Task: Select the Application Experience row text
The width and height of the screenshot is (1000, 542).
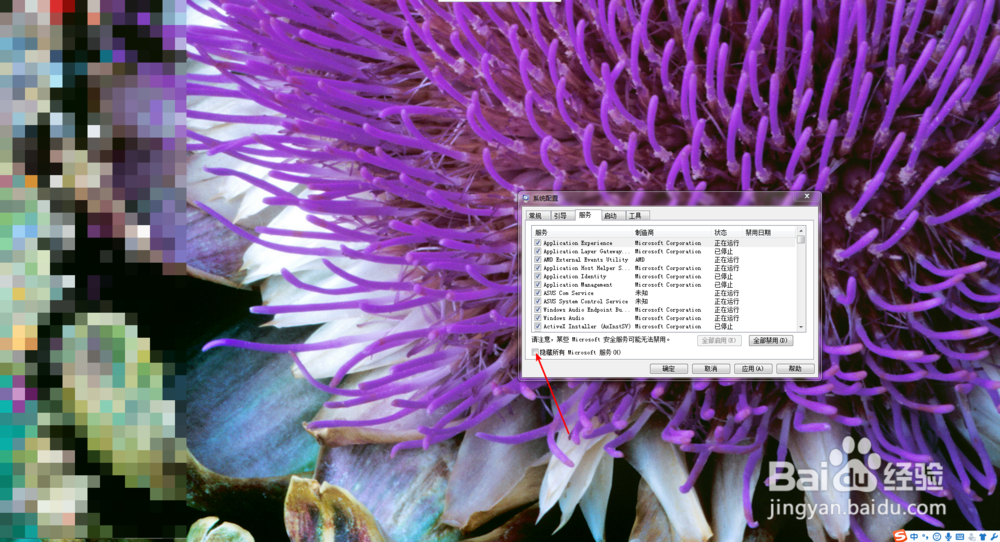Action: (578, 243)
